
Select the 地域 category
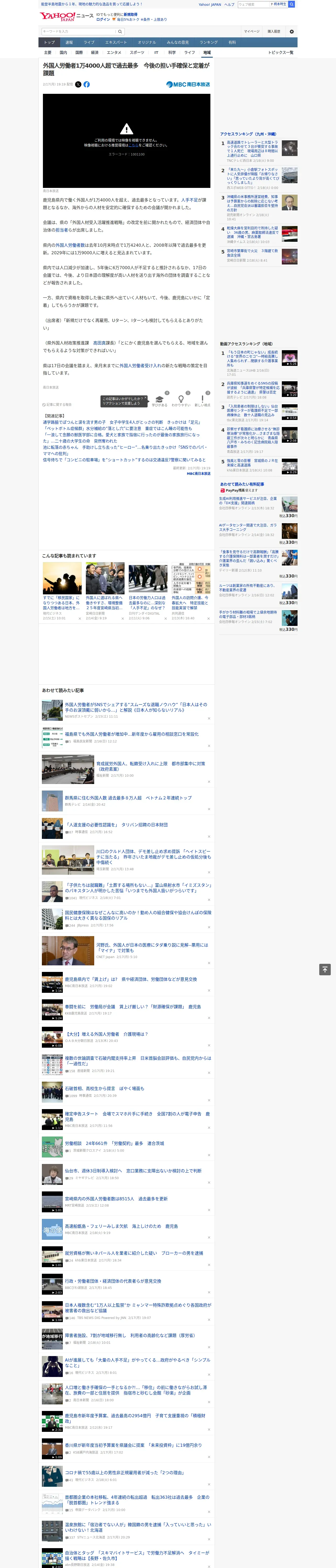(x=207, y=52)
